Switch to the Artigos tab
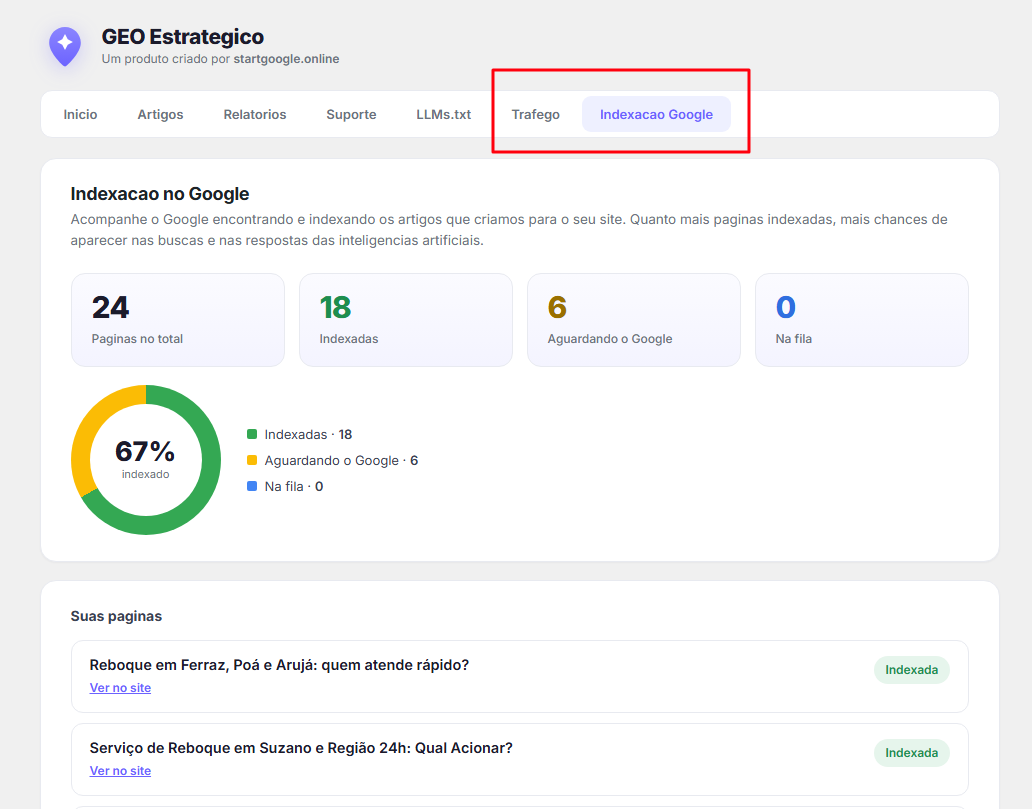The image size is (1032, 809). point(161,115)
